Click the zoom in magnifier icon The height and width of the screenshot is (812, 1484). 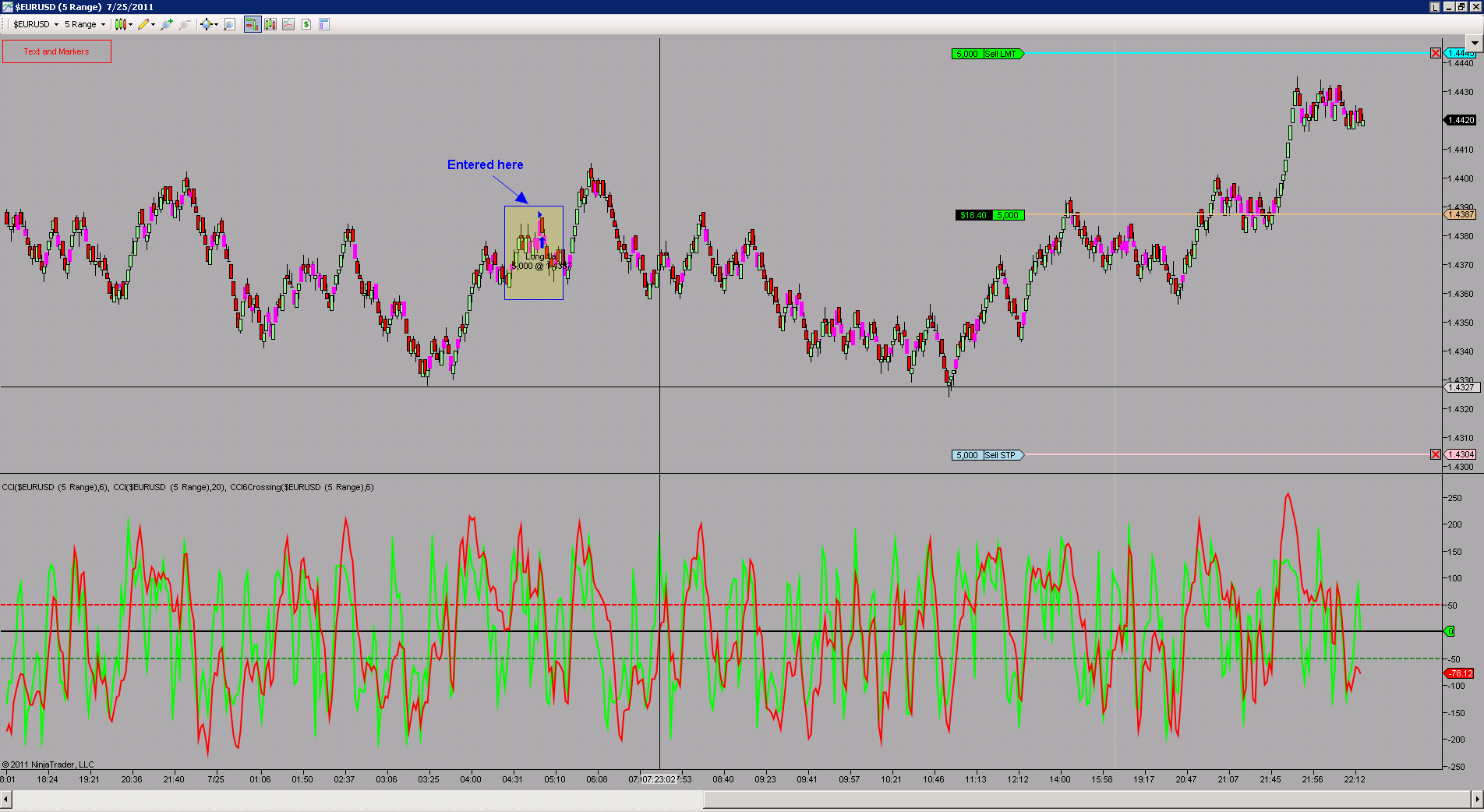pyautogui.click(x=167, y=24)
